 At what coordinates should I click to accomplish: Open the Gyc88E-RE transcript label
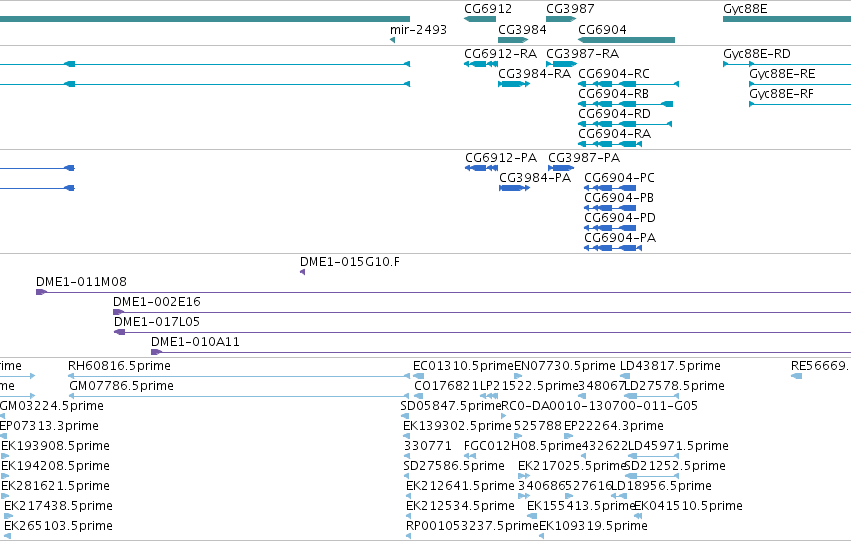(782, 74)
